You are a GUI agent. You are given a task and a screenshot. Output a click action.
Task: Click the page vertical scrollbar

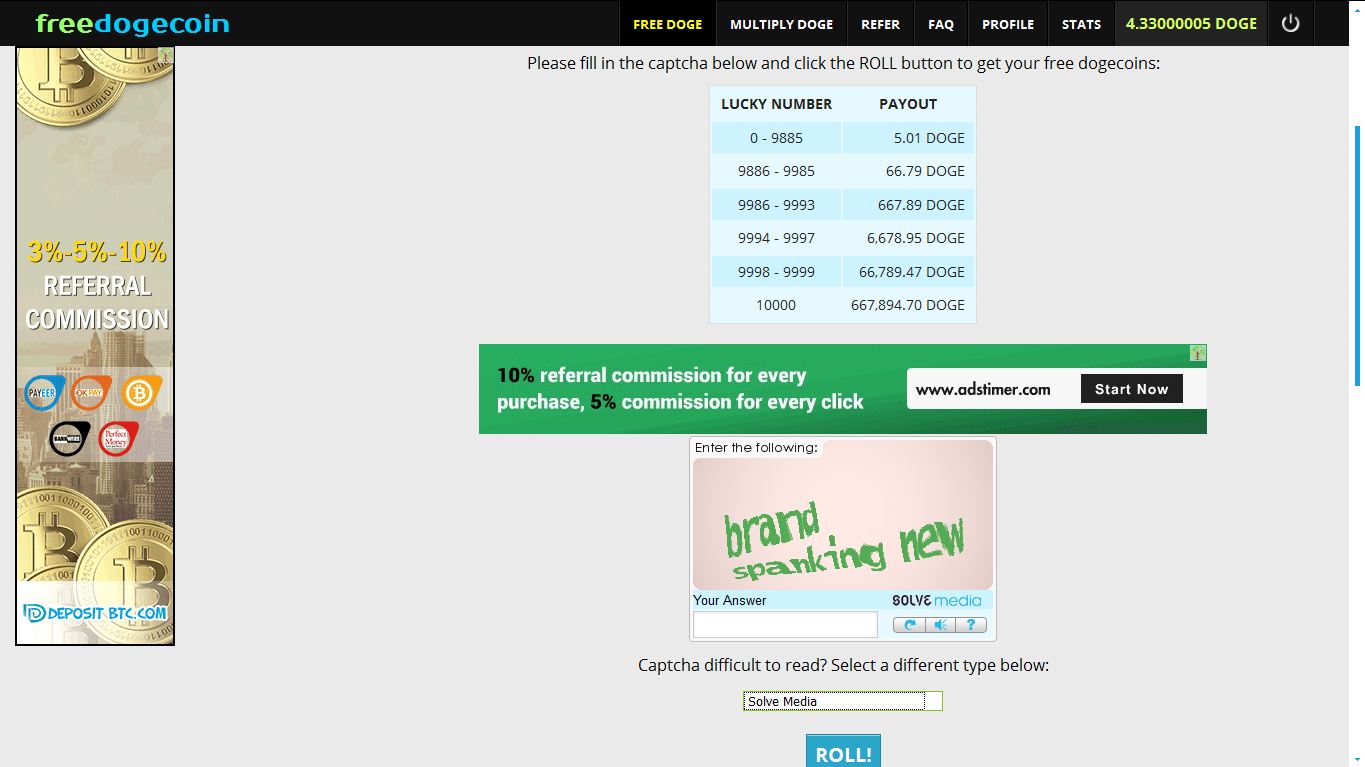point(1358,255)
